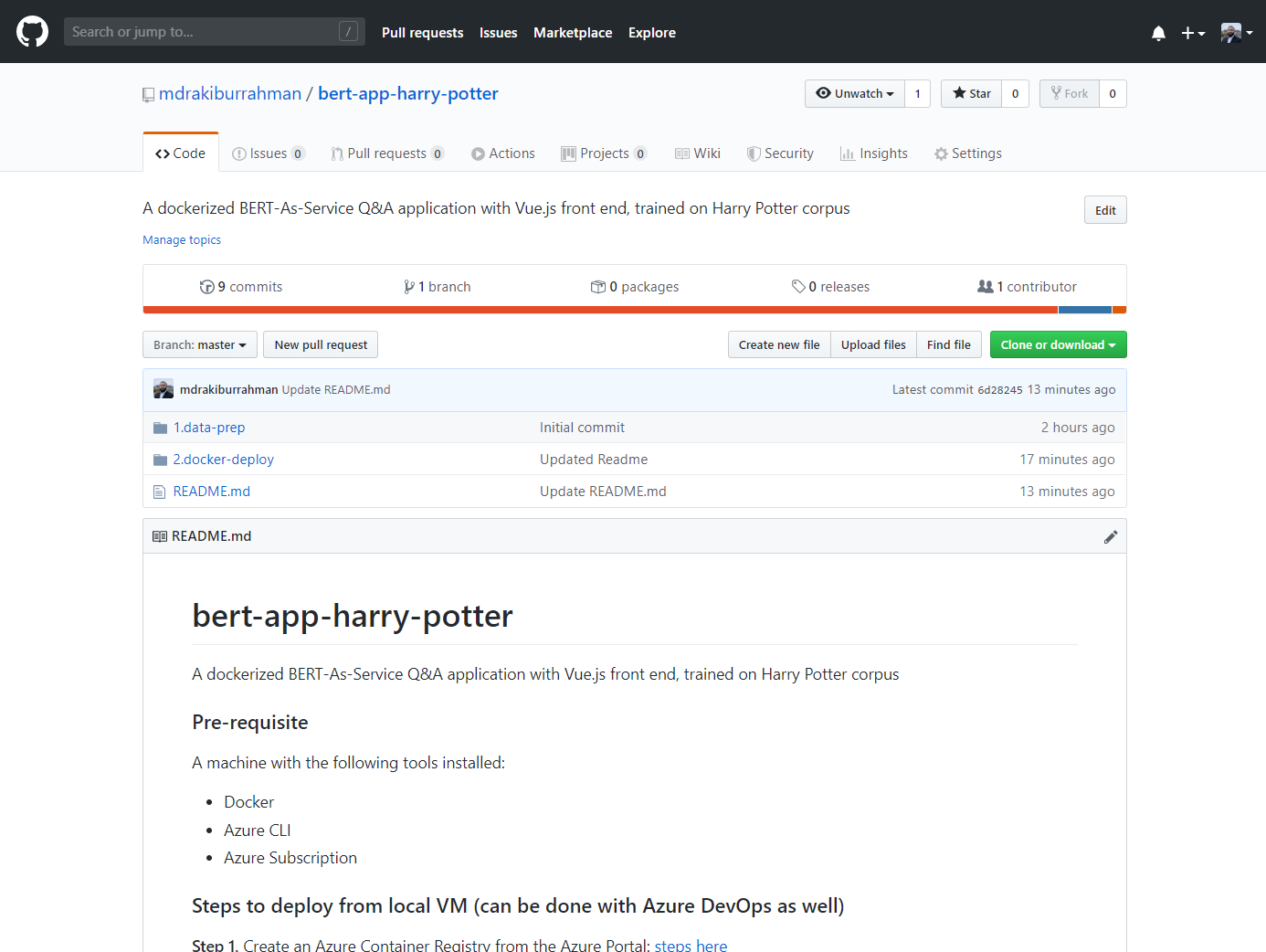Click the Fork button
1266x952 pixels.
1070,93
